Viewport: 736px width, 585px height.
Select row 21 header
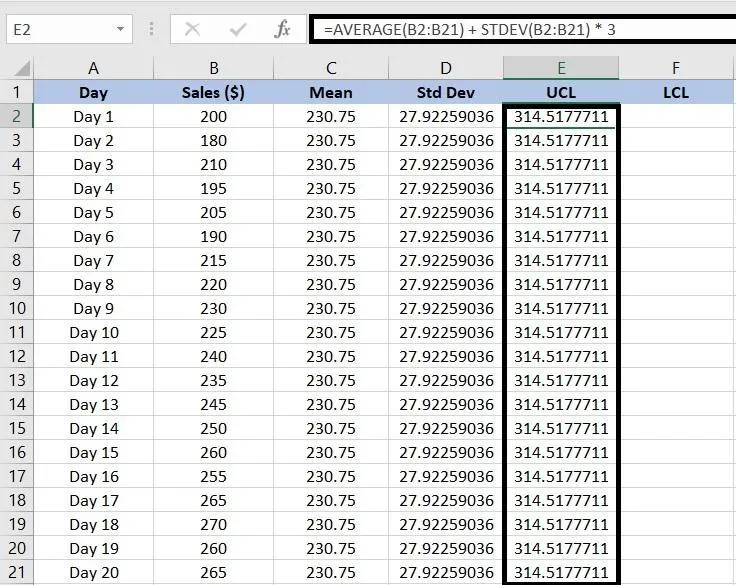pos(16,572)
